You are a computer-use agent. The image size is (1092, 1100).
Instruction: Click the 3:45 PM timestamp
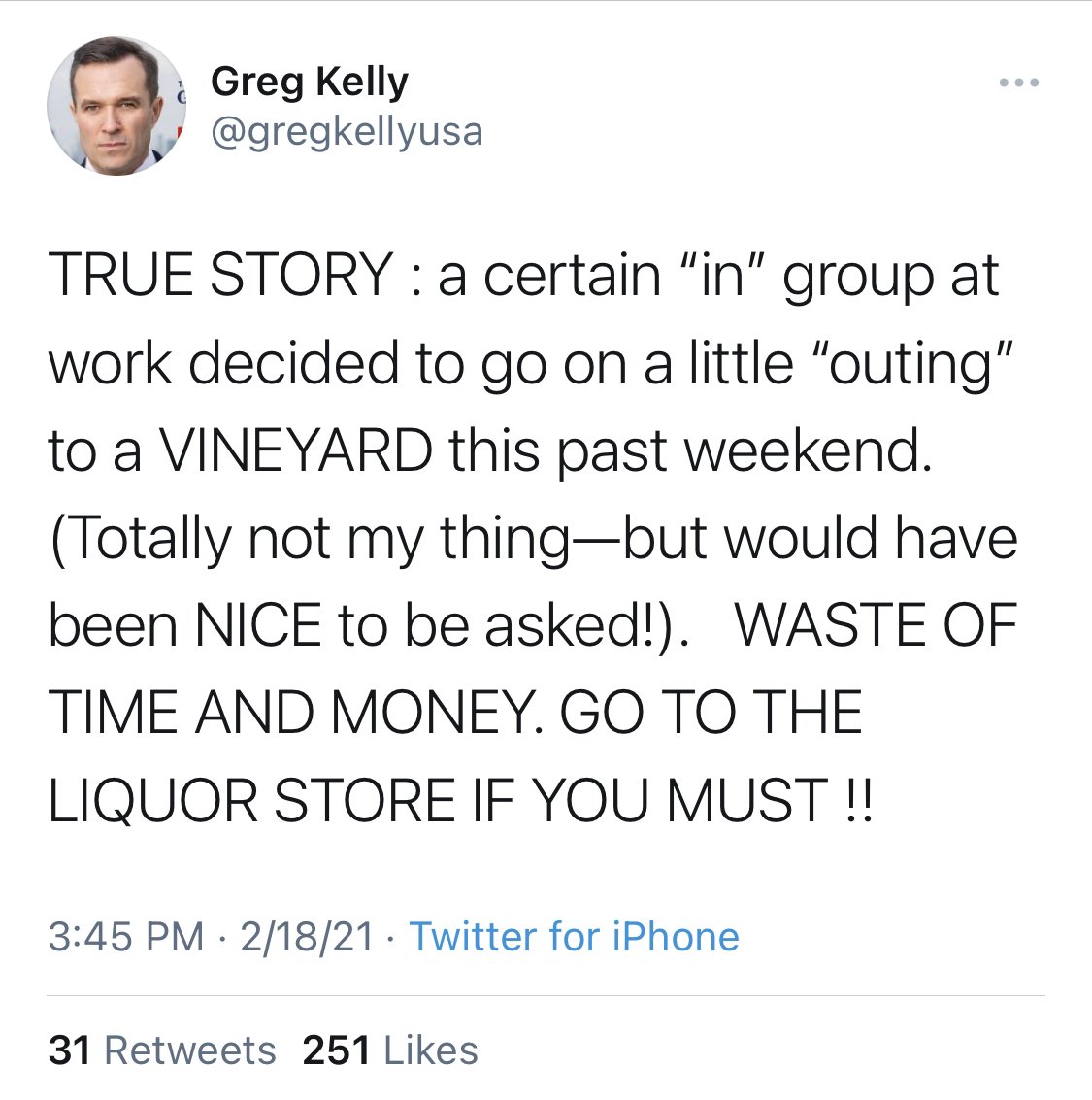[x=126, y=937]
